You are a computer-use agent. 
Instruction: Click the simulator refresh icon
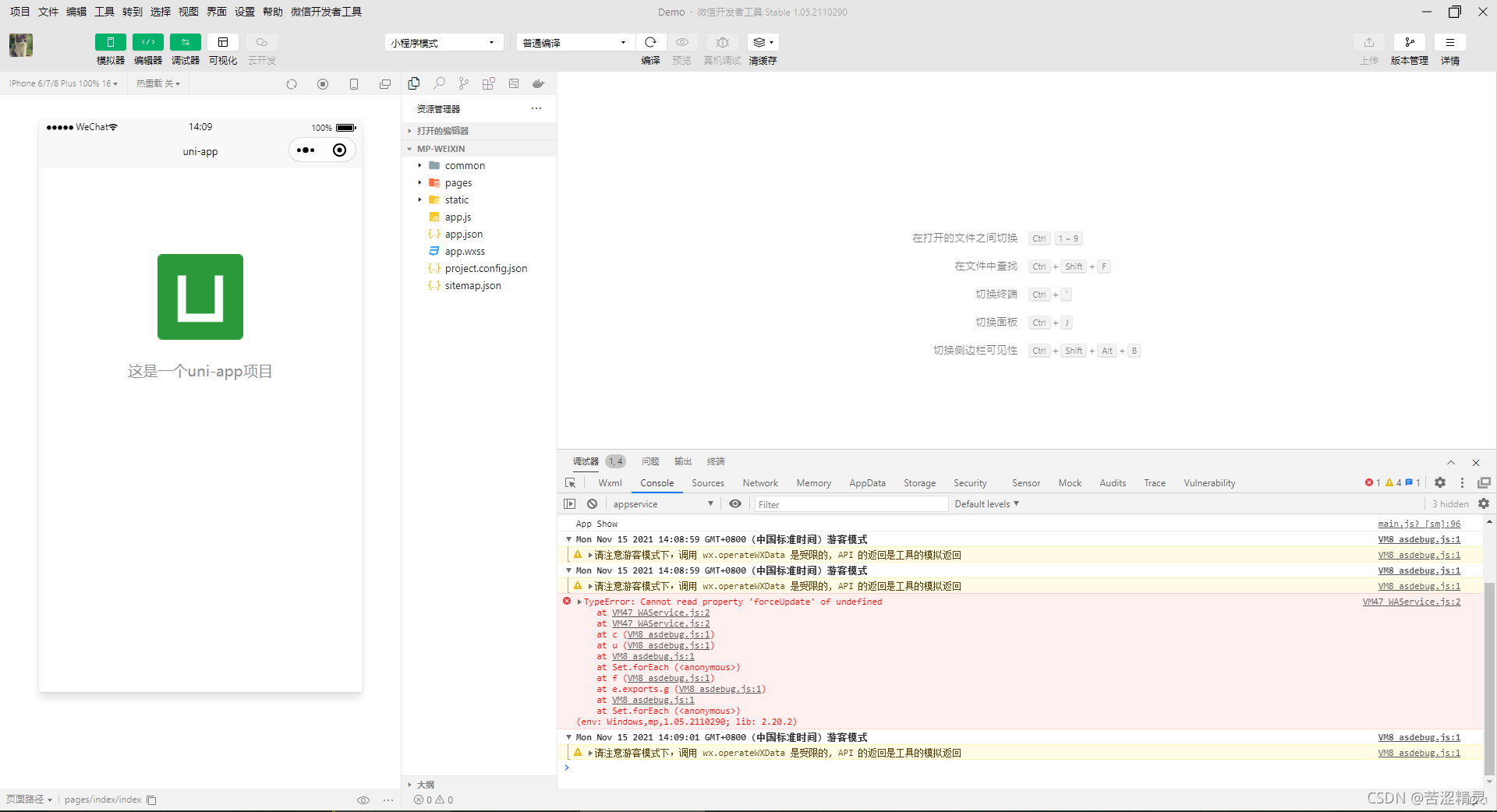coord(292,84)
